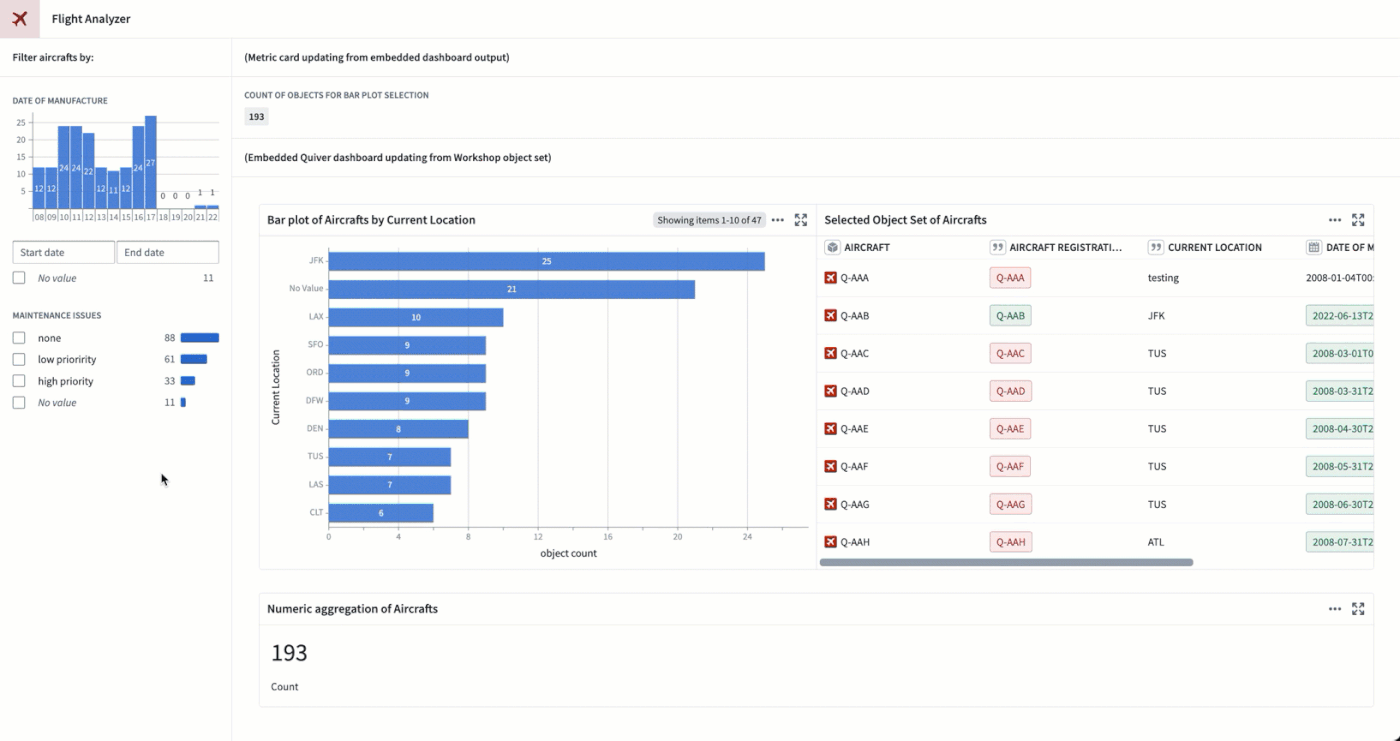Open the Bar plot panel options menu
Image resolution: width=1400 pixels, height=741 pixels.
[778, 220]
